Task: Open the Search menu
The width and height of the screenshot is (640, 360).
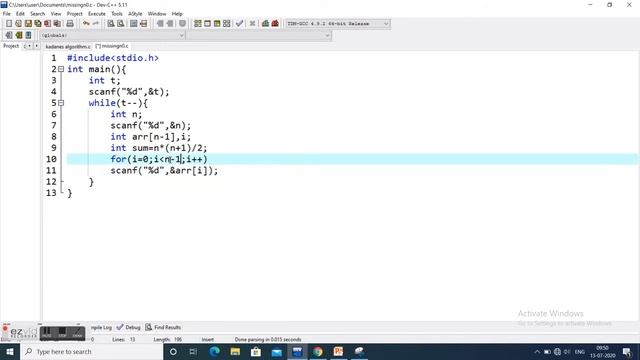Action: (38, 14)
